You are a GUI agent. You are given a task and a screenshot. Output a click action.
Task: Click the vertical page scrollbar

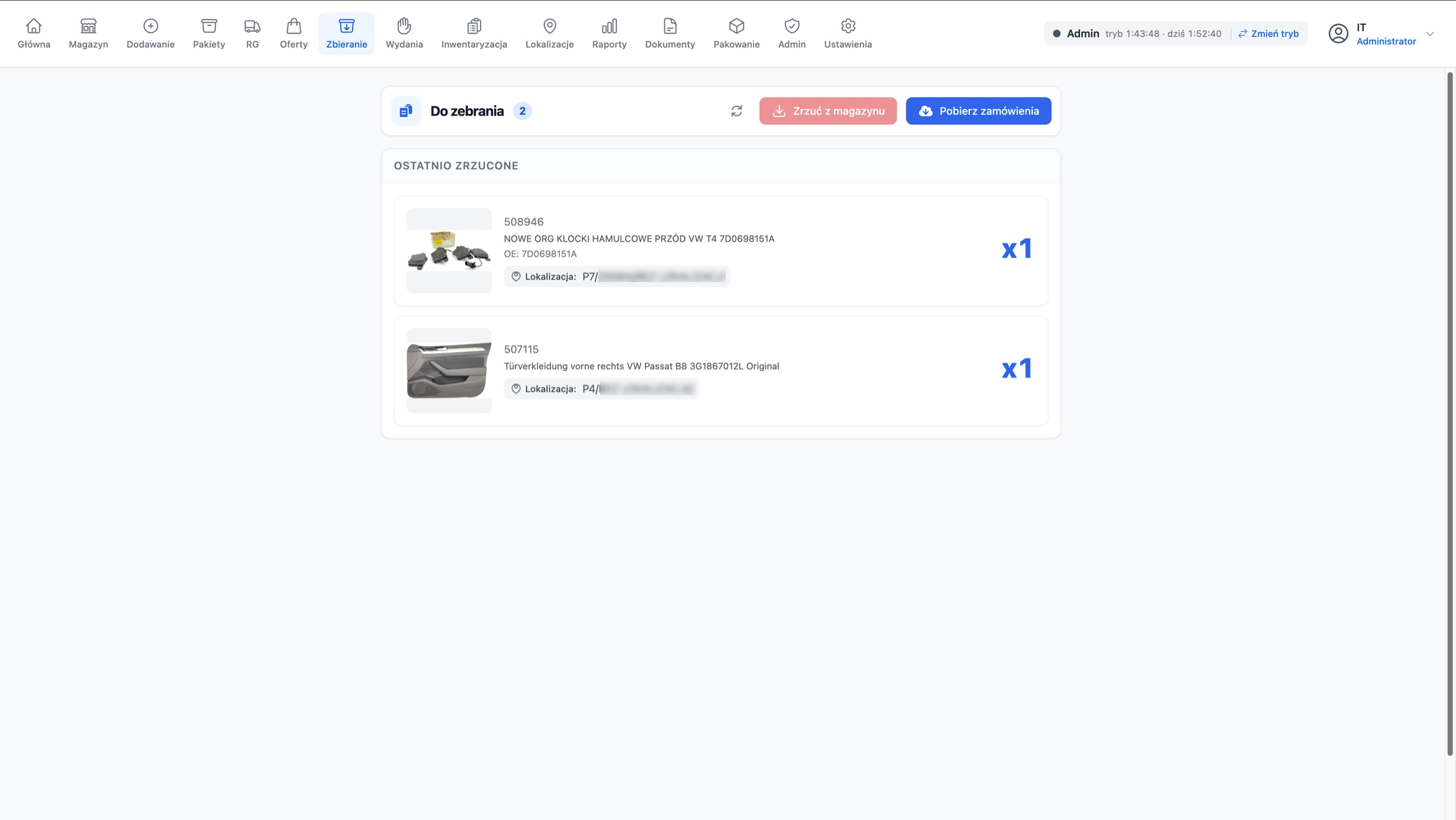tap(1450, 414)
